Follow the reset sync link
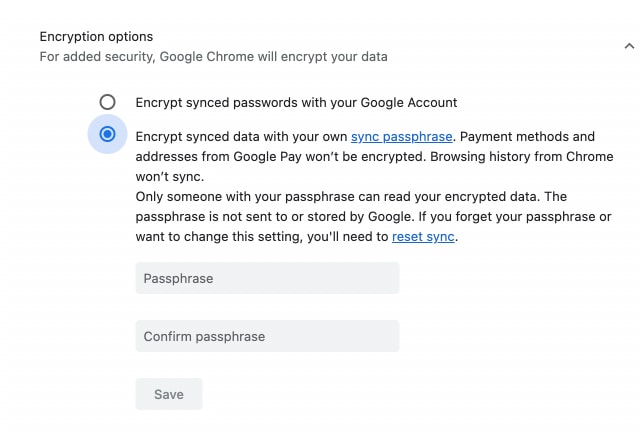The height and width of the screenshot is (434, 640). pyautogui.click(x=423, y=237)
